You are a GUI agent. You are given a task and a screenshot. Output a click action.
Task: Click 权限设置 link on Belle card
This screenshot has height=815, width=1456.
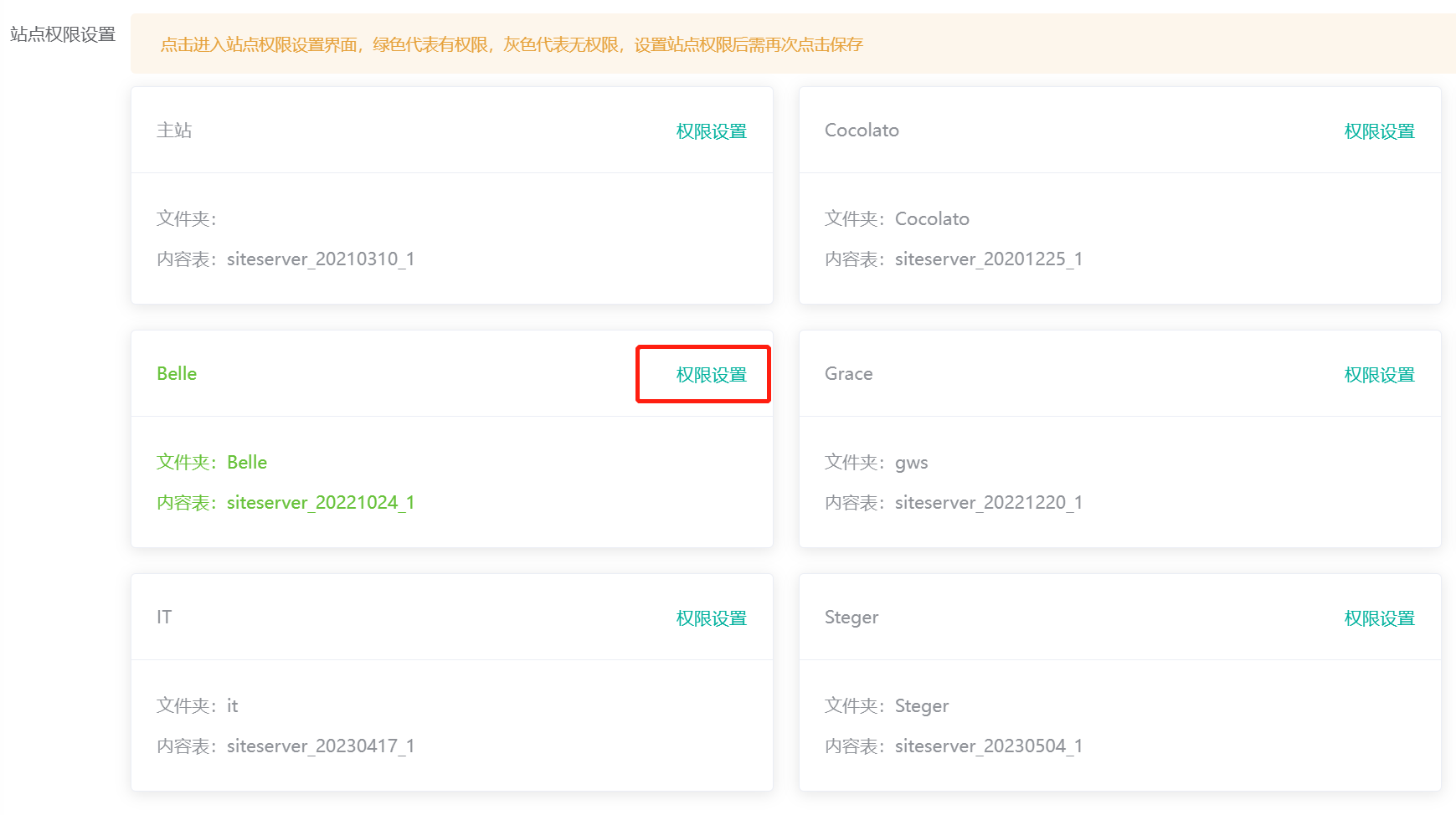point(711,375)
